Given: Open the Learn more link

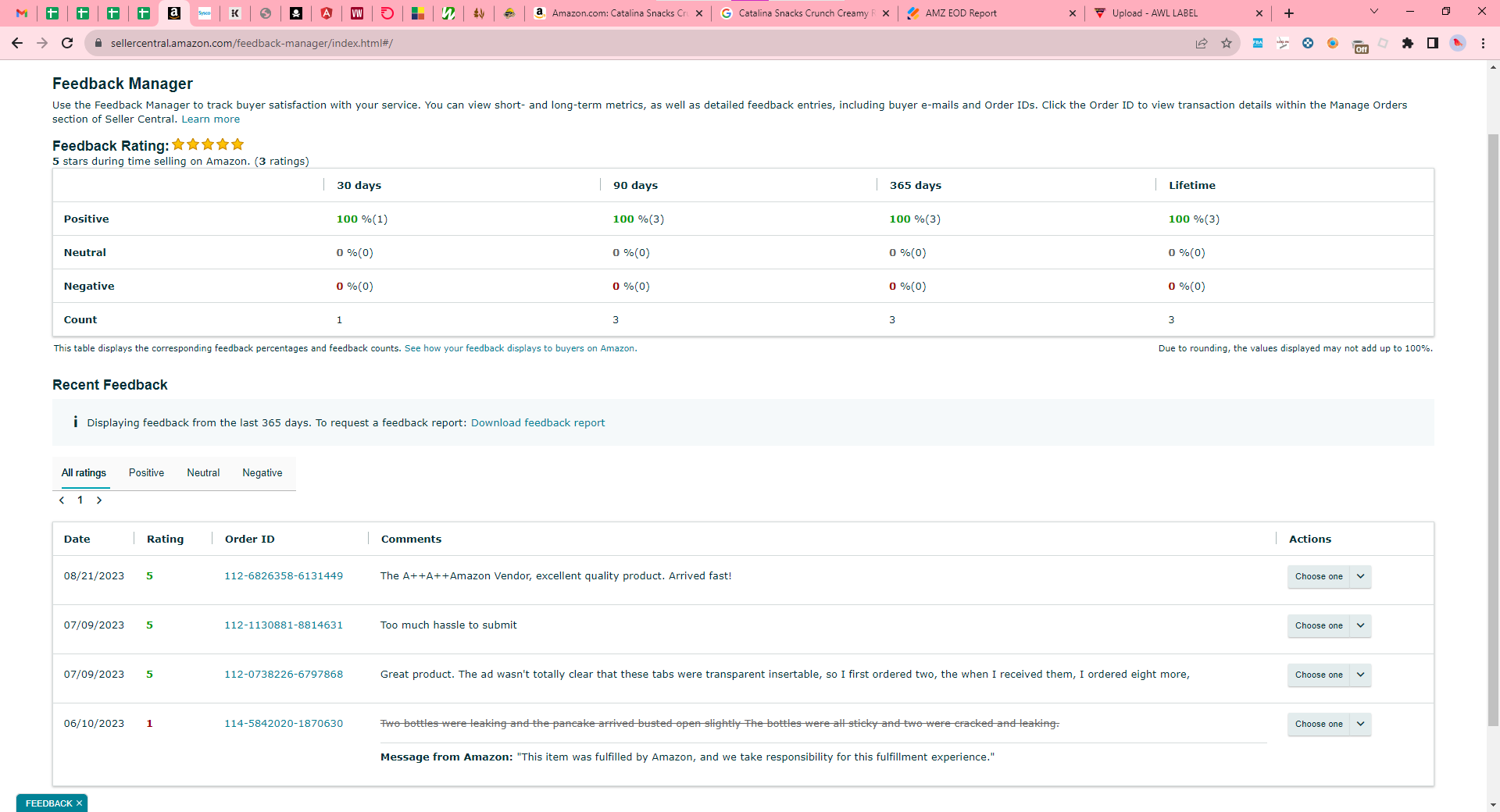Looking at the screenshot, I should pyautogui.click(x=211, y=119).
